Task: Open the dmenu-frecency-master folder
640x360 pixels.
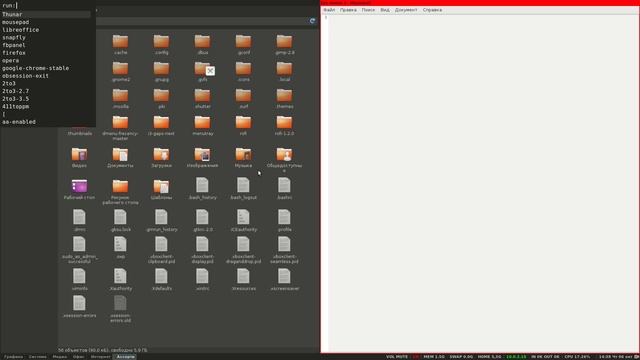Action: coord(120,128)
